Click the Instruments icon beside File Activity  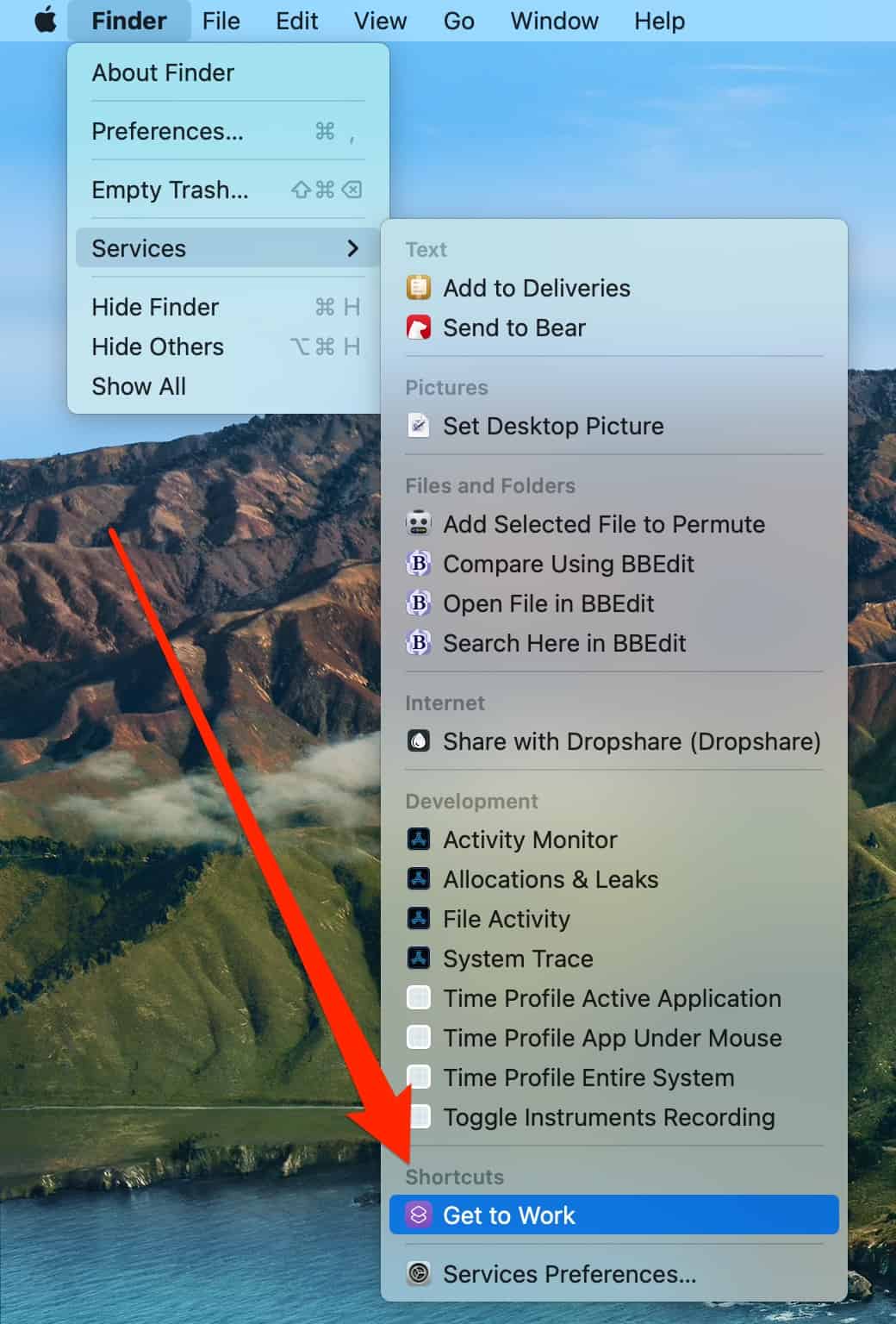pyautogui.click(x=419, y=919)
